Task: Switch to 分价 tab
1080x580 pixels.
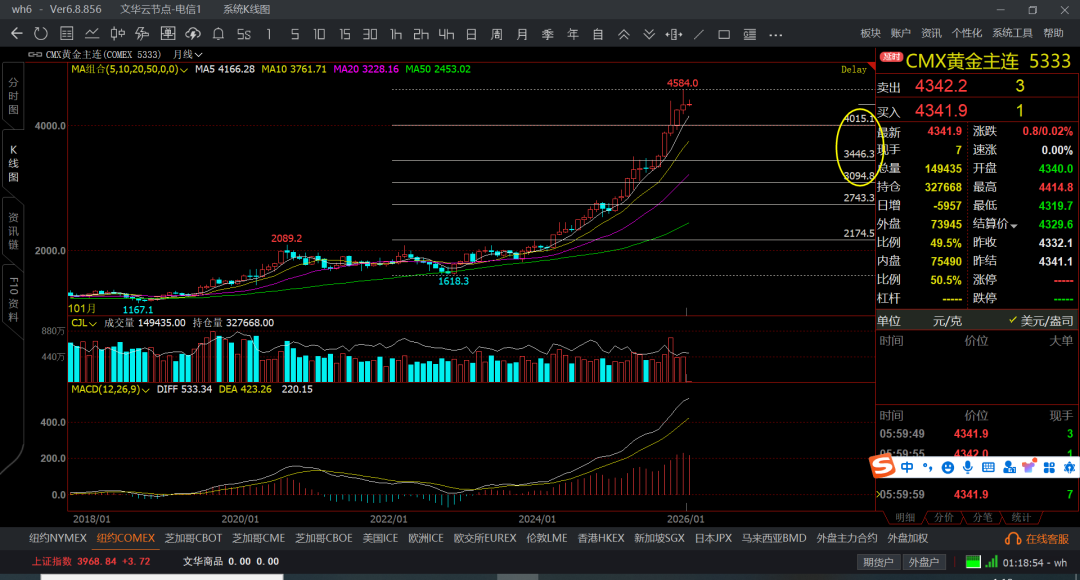Action: click(x=943, y=517)
